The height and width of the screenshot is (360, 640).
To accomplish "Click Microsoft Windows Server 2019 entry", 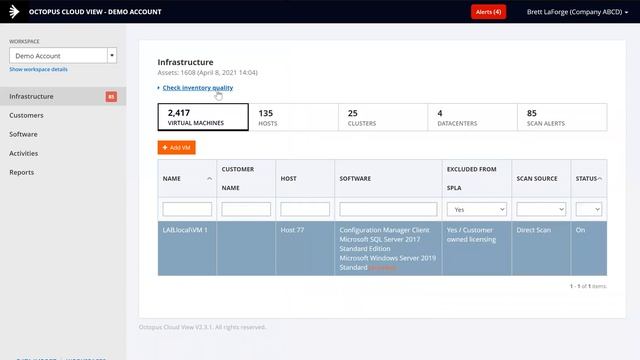I will 387,258.
